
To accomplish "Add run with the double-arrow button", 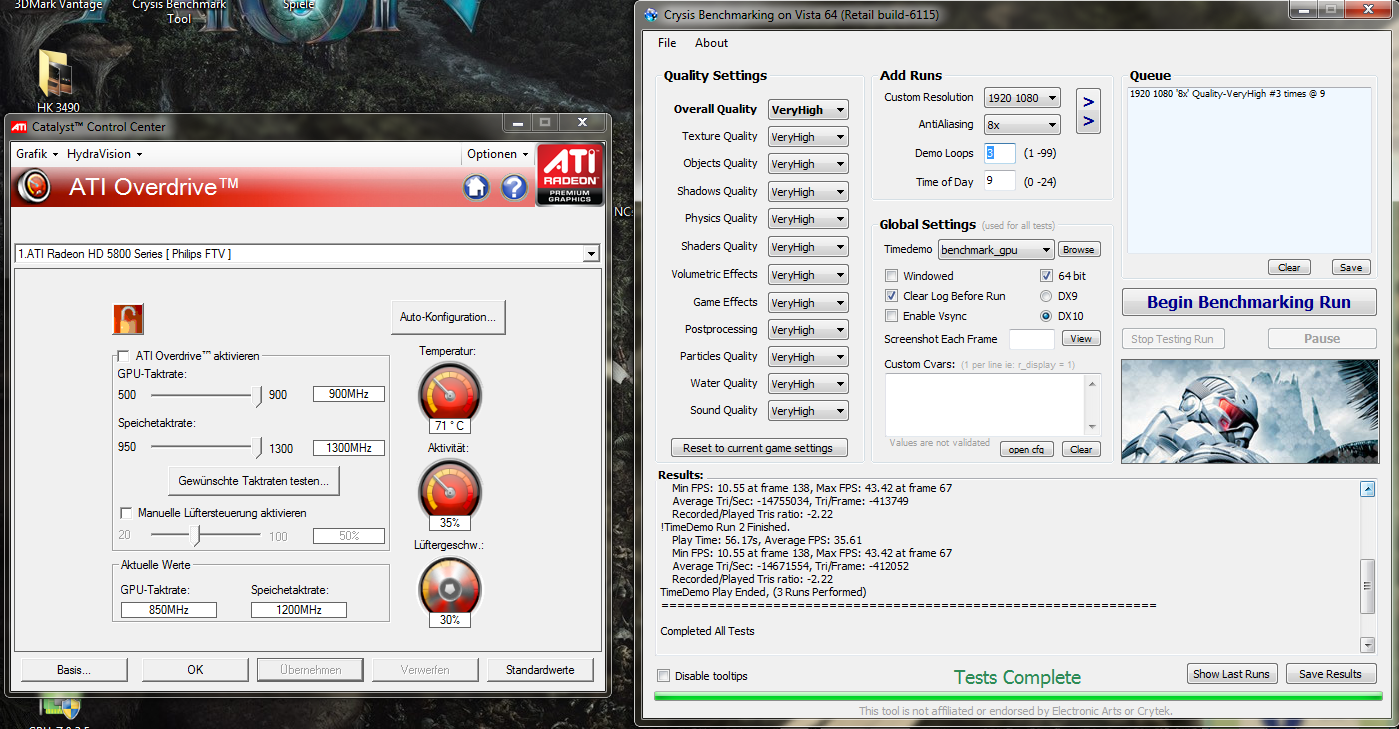I will 1088,111.
